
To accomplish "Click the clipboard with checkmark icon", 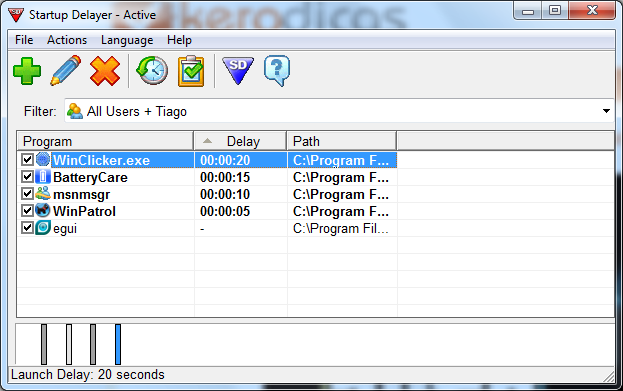I will (191, 71).
